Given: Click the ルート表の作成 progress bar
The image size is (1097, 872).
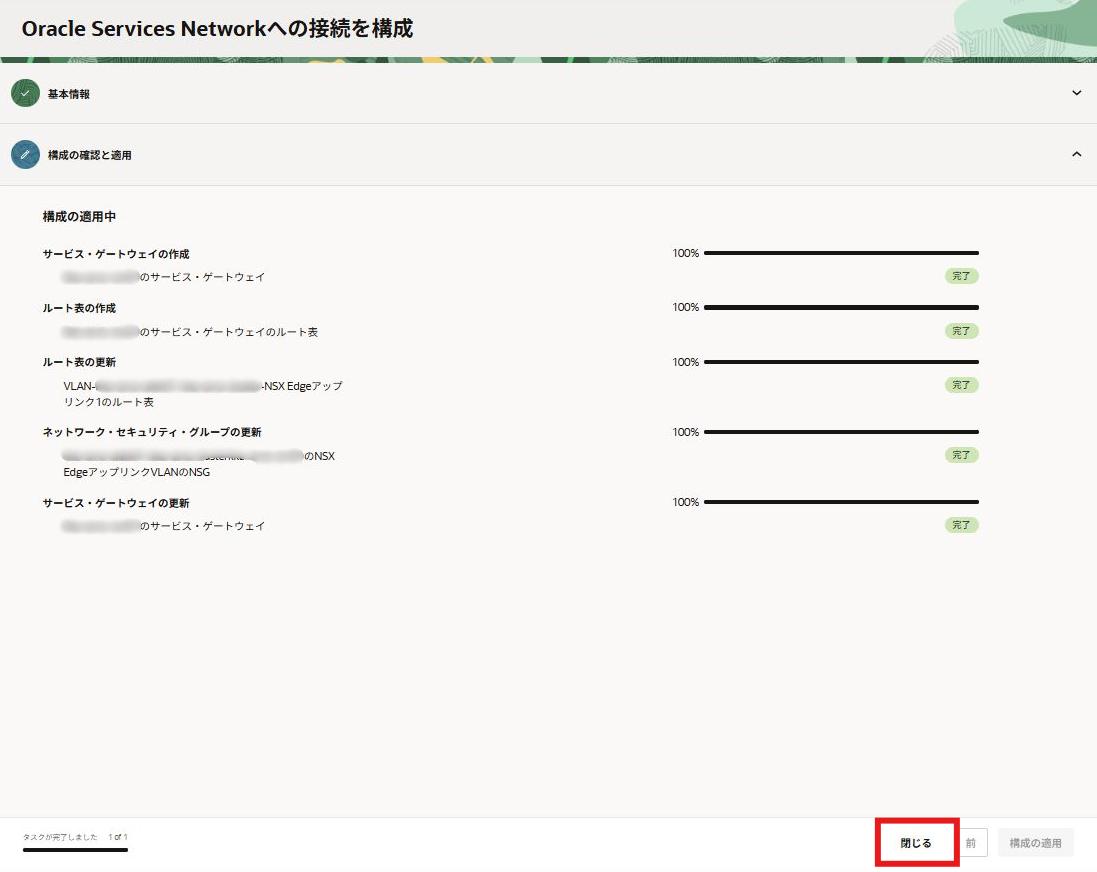Looking at the screenshot, I should [x=840, y=308].
